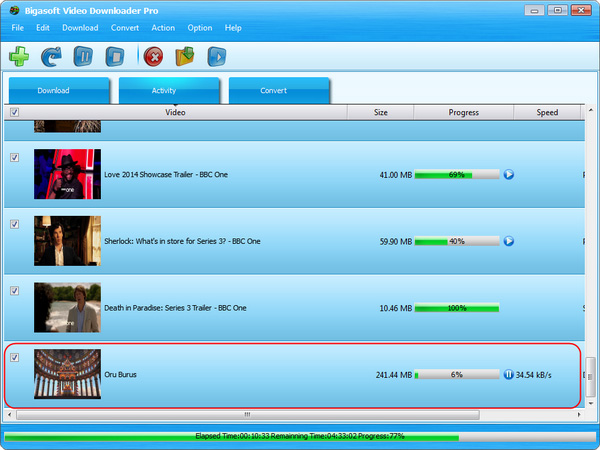Click the play video toolbar icon
Screen dimensions: 600x450
(217, 57)
